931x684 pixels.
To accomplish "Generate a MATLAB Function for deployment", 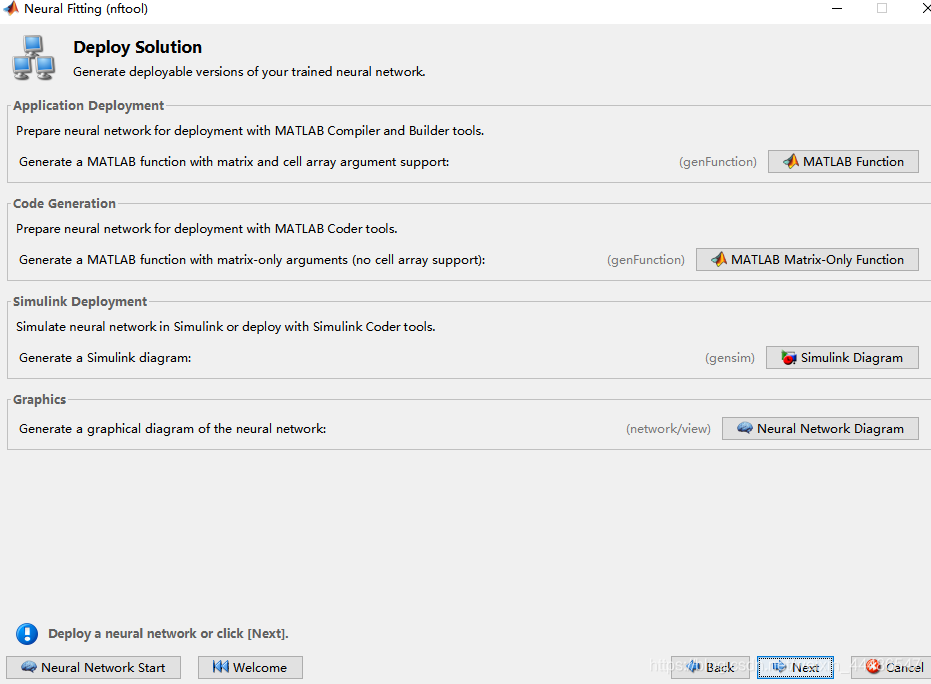I will pyautogui.click(x=843, y=161).
